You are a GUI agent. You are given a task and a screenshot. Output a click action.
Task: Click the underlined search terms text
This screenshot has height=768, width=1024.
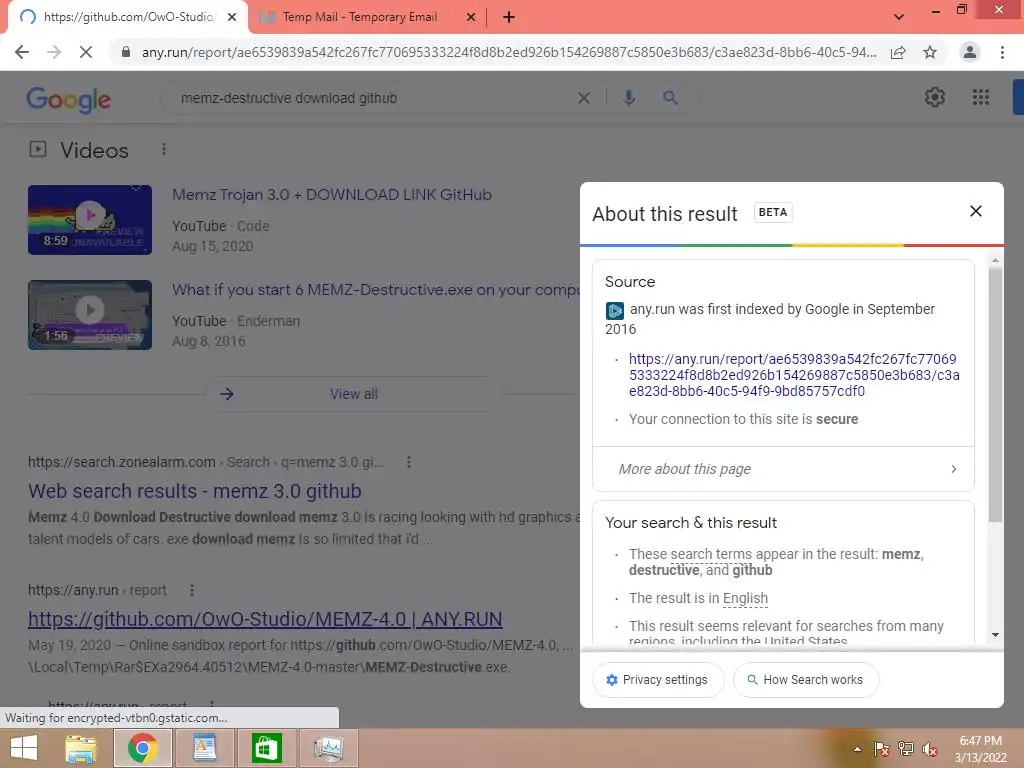(709, 554)
